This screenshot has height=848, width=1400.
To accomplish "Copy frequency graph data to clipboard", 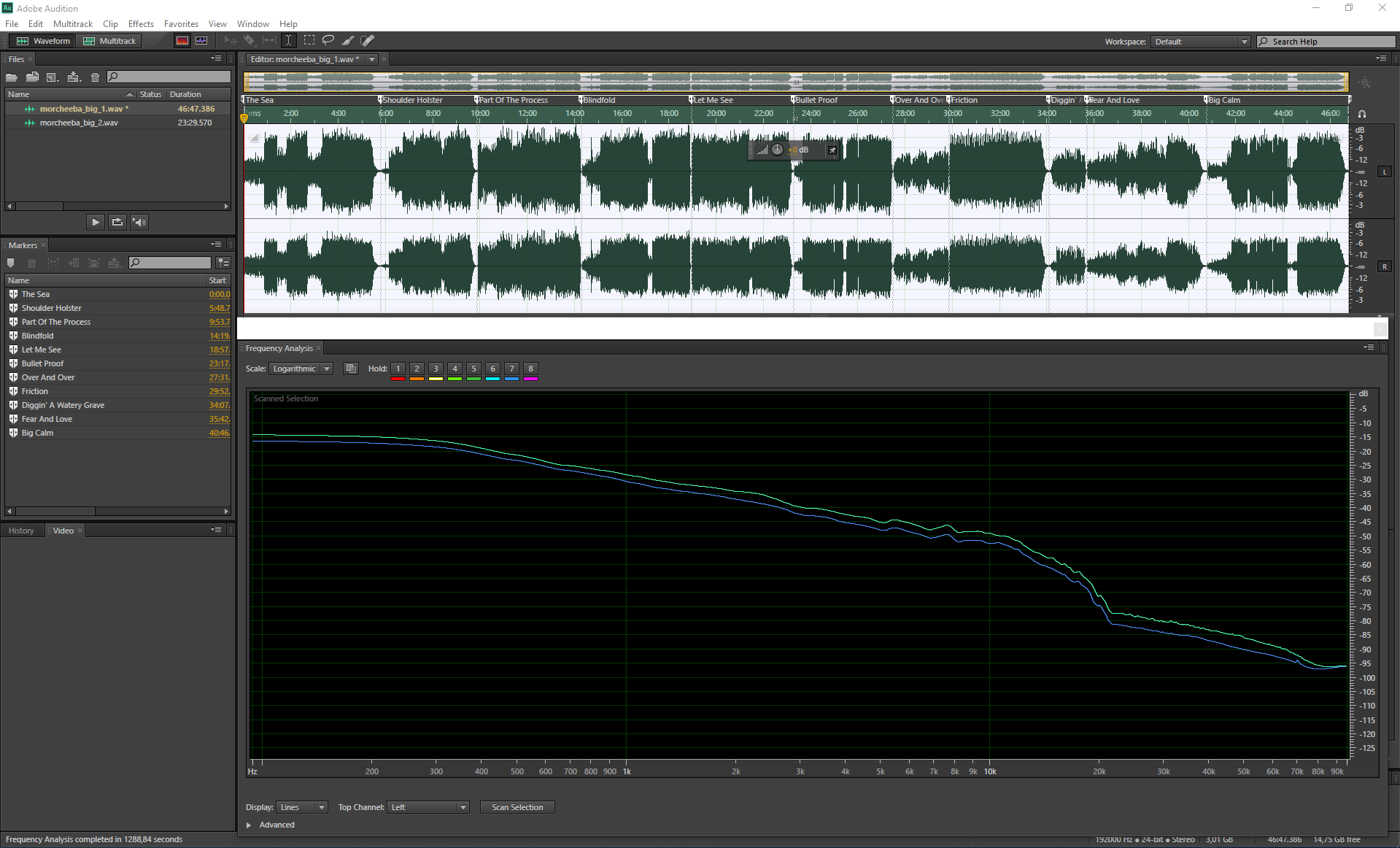I will click(x=351, y=369).
